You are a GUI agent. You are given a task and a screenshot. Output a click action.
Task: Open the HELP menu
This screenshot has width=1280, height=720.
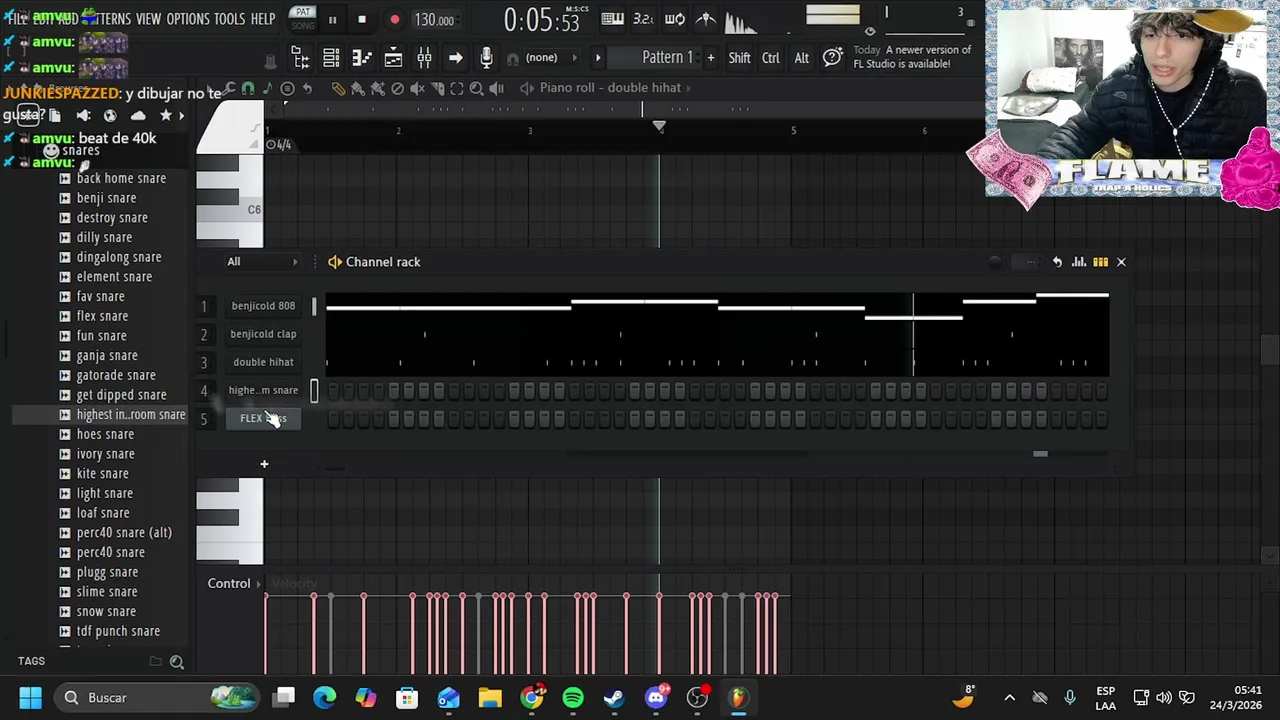click(263, 19)
